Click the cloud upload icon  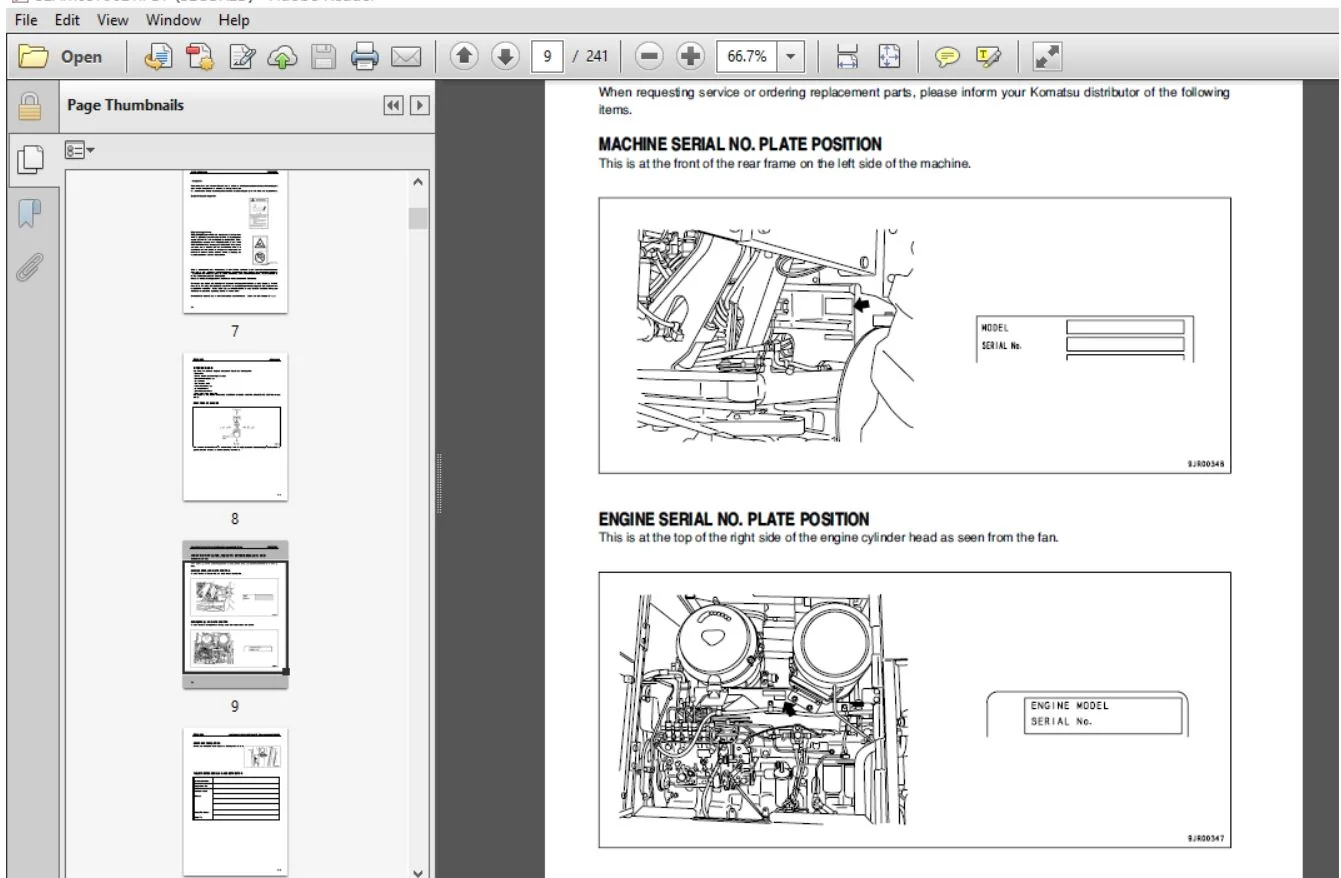tap(281, 57)
